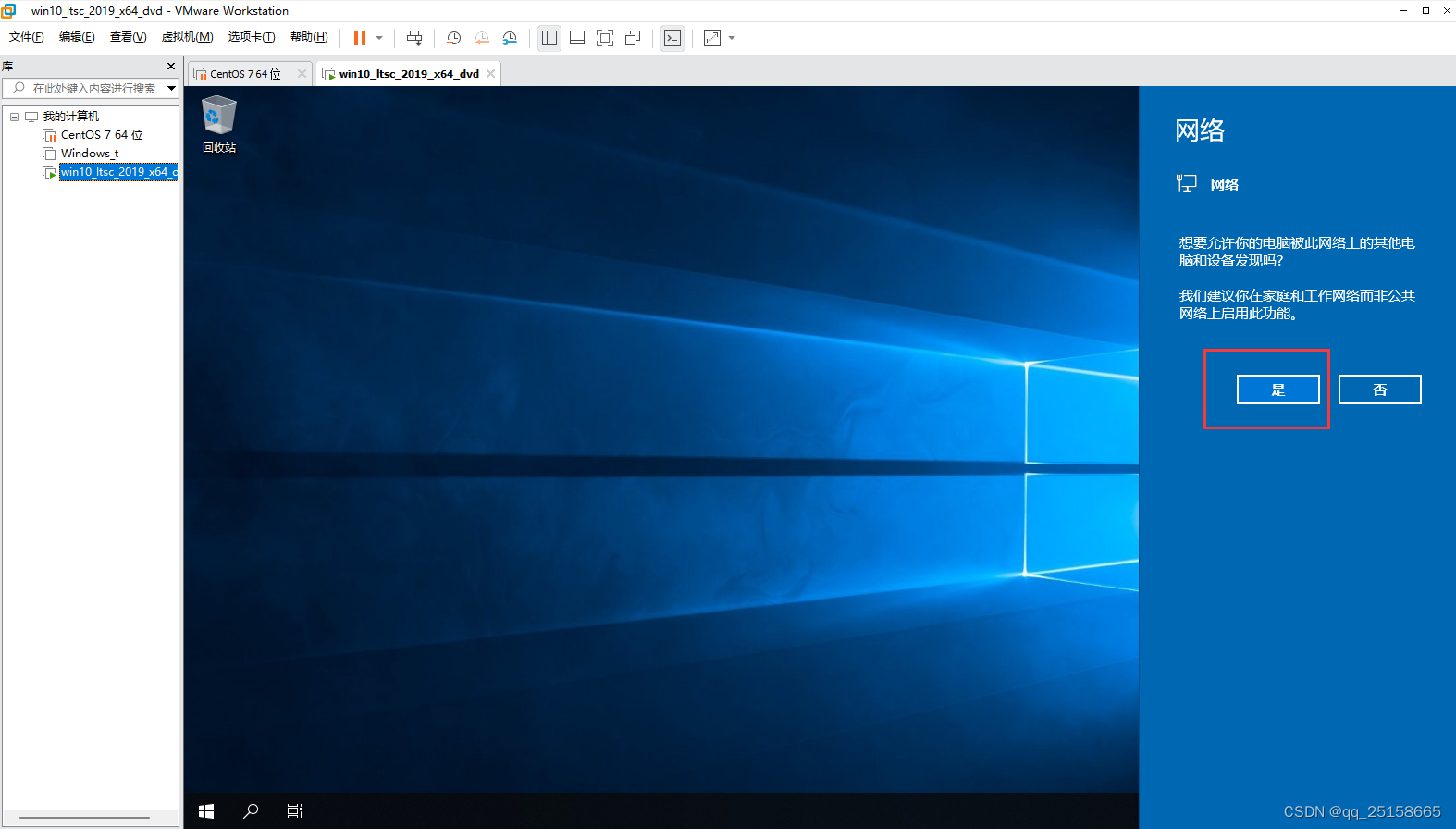Select win10_ltsc_2019_x64 in the library tree
Viewport: 1456px width, 829px height.
(118, 172)
